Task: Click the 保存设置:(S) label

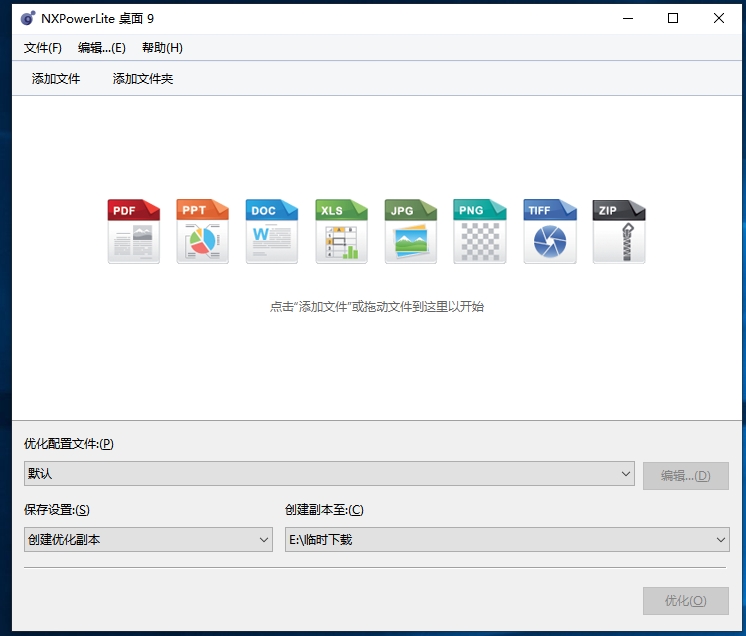Action: pos(57,510)
